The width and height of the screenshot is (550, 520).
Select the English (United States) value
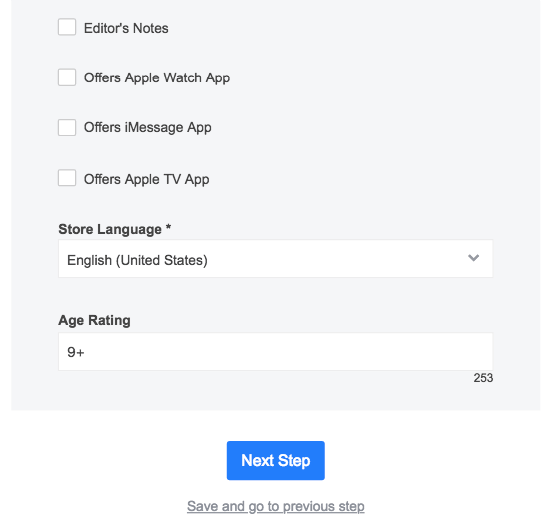(x=137, y=260)
